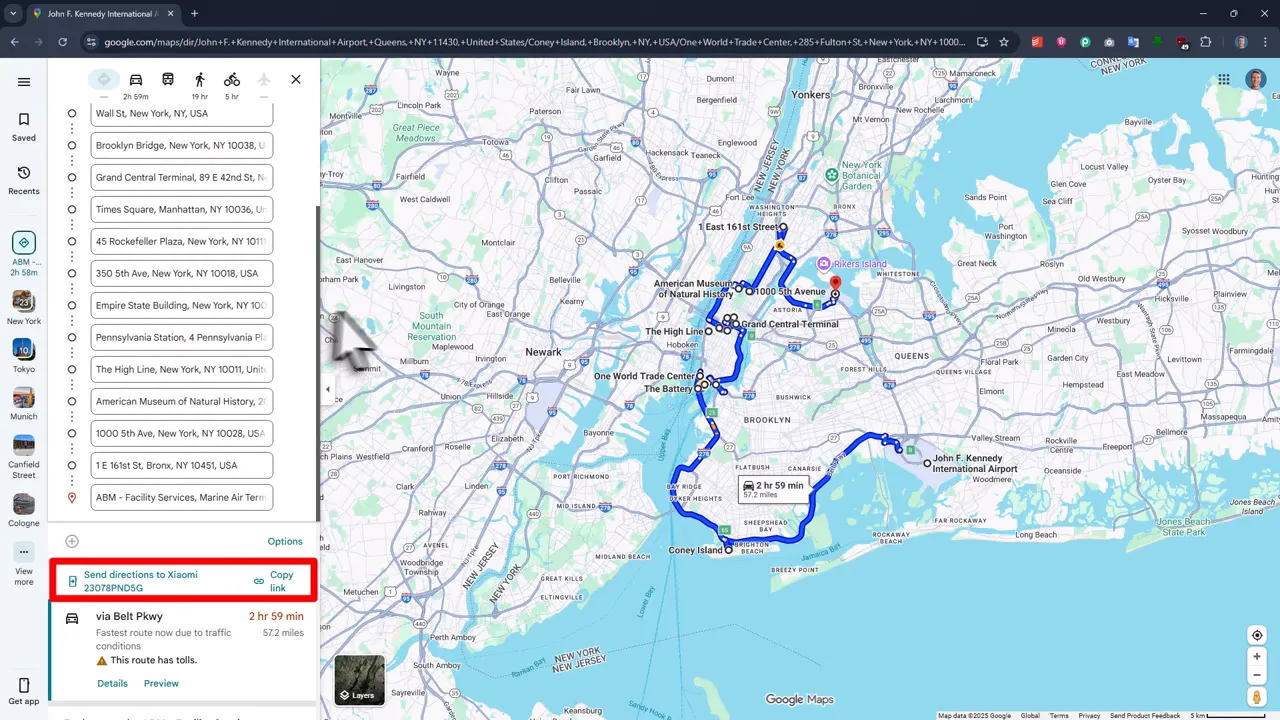Viewport: 1280px width, 720px height.
Task: Switch to transit directions
Action: click(168, 79)
